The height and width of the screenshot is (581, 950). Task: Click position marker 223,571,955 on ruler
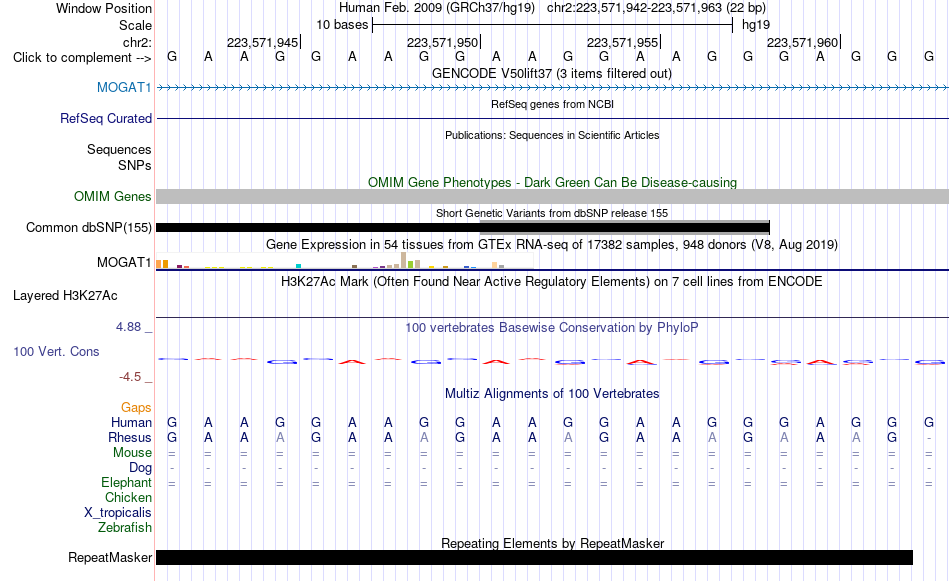[x=623, y=42]
